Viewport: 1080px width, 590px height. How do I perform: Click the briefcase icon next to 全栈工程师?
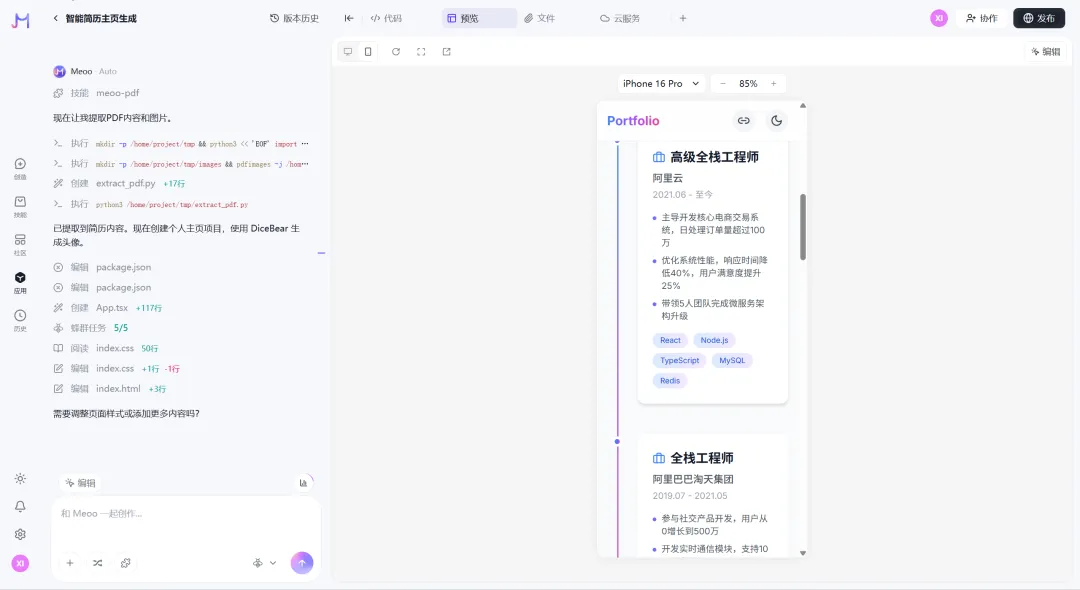coord(658,458)
